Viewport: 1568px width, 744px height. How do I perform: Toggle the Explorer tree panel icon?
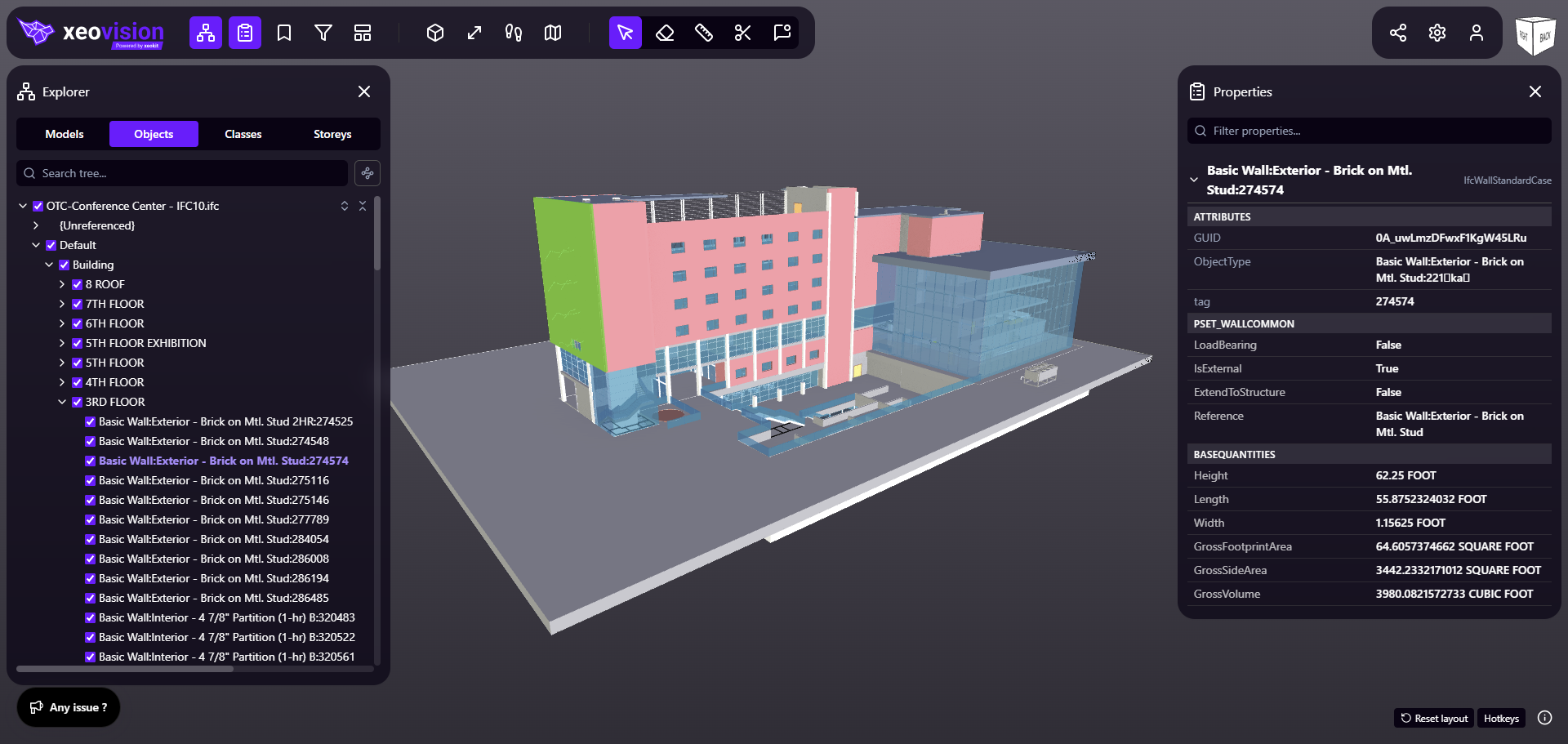point(206,33)
